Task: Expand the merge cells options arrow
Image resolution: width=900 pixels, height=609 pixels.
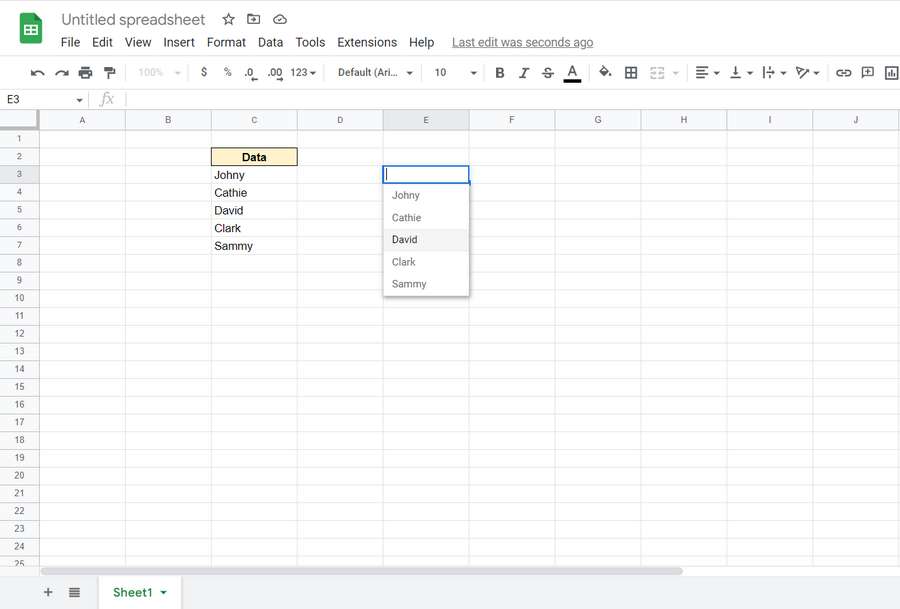Action: (676, 73)
